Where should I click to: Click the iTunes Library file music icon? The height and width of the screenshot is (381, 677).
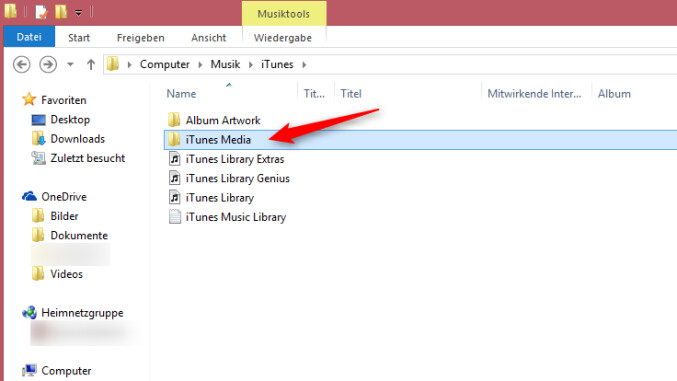coord(174,197)
